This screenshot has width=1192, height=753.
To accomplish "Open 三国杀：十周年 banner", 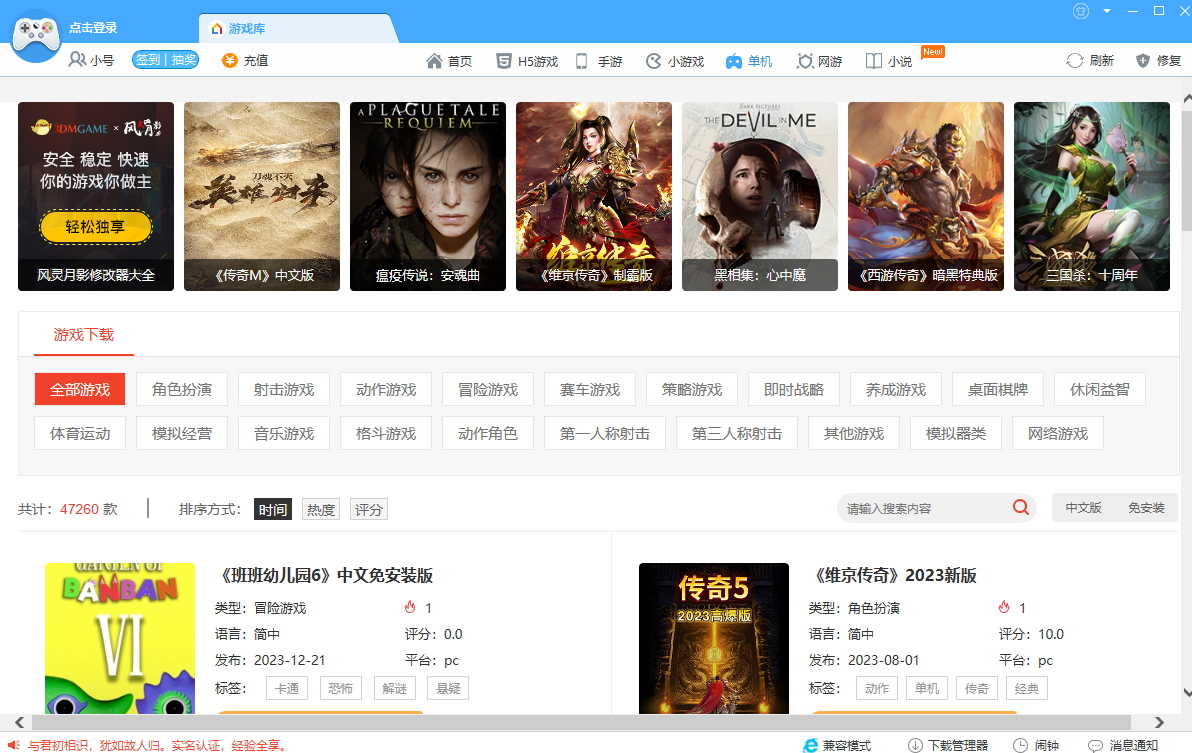I will coord(1092,196).
